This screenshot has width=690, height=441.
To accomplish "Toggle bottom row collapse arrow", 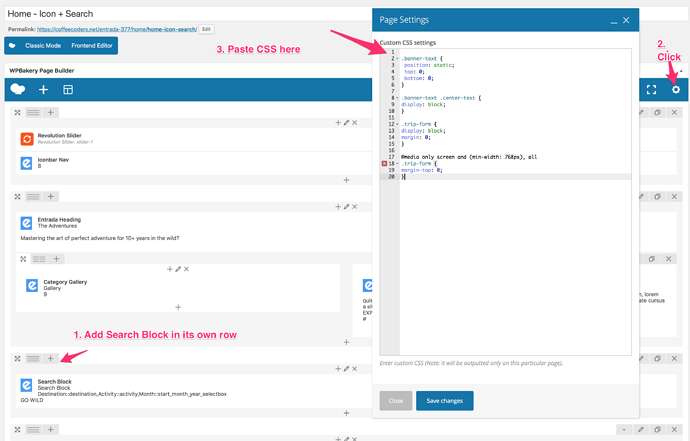I will point(624,429).
